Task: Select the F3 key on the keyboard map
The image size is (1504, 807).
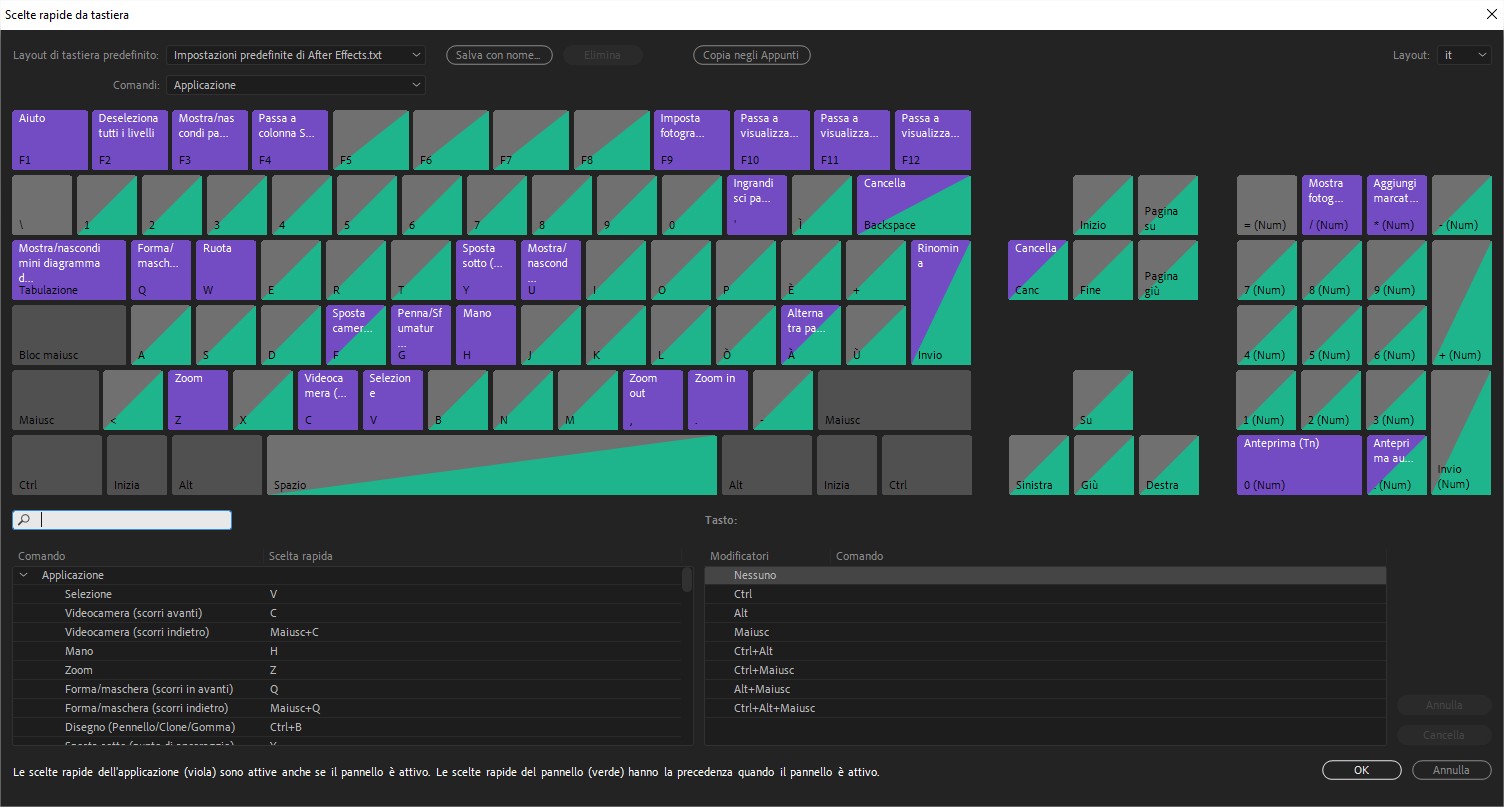Action: tap(210, 140)
